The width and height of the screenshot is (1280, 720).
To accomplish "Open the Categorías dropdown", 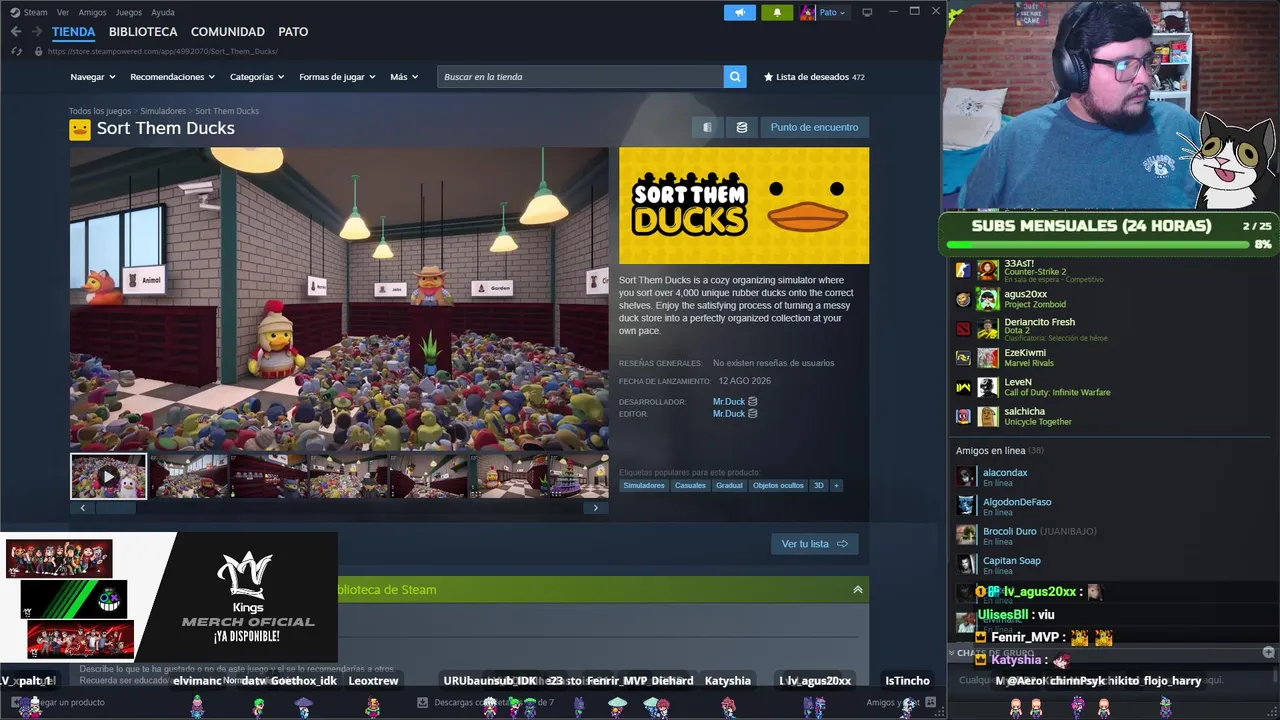I will pos(257,77).
